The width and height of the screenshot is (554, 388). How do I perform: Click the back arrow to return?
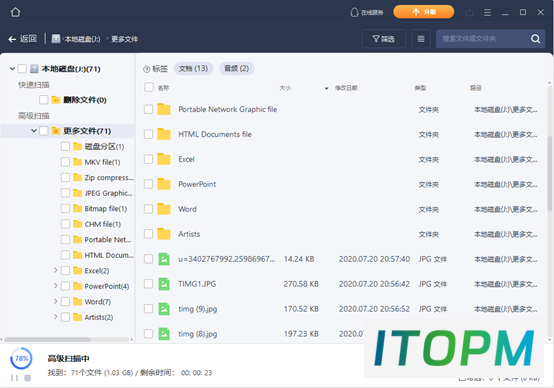tap(12, 39)
